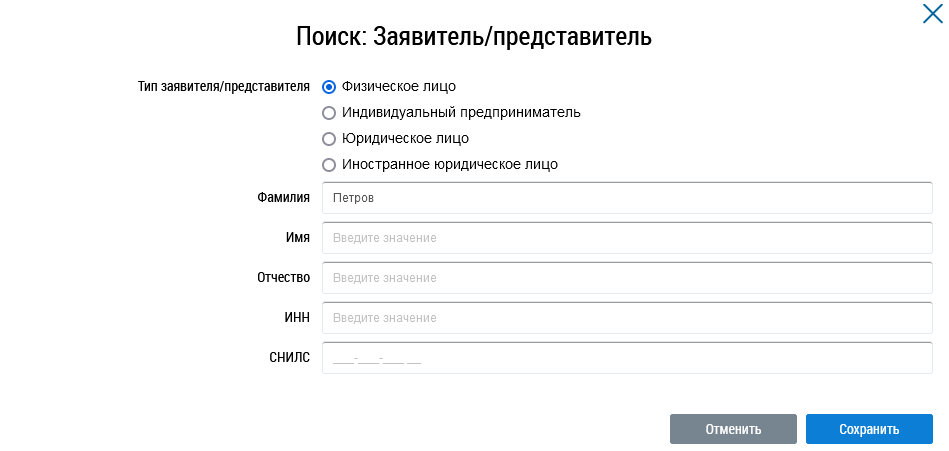Click the Отчество field label
This screenshot has height=451, width=949.
(x=283, y=277)
